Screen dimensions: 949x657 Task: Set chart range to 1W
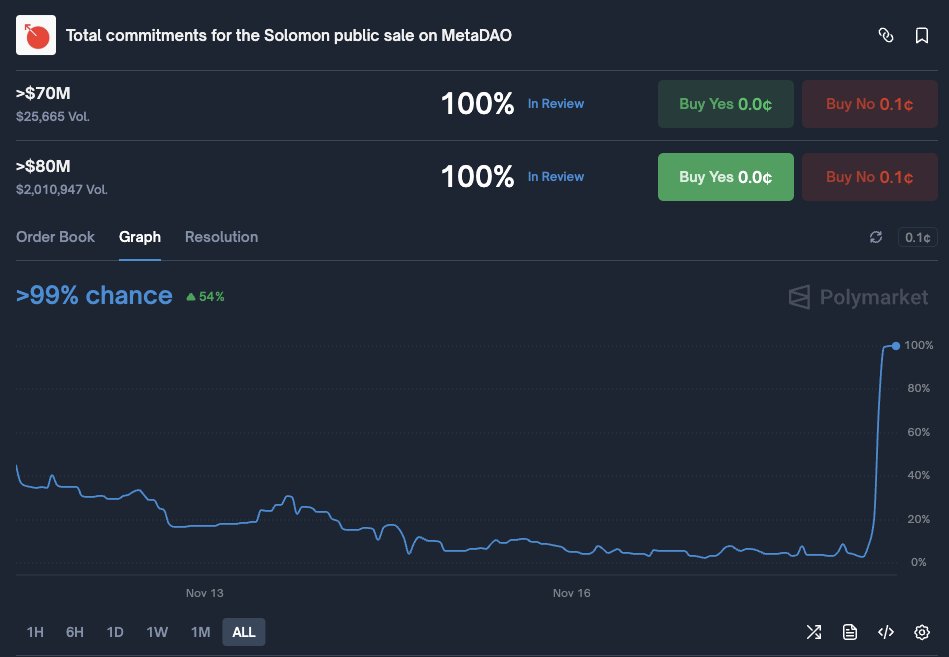point(157,632)
